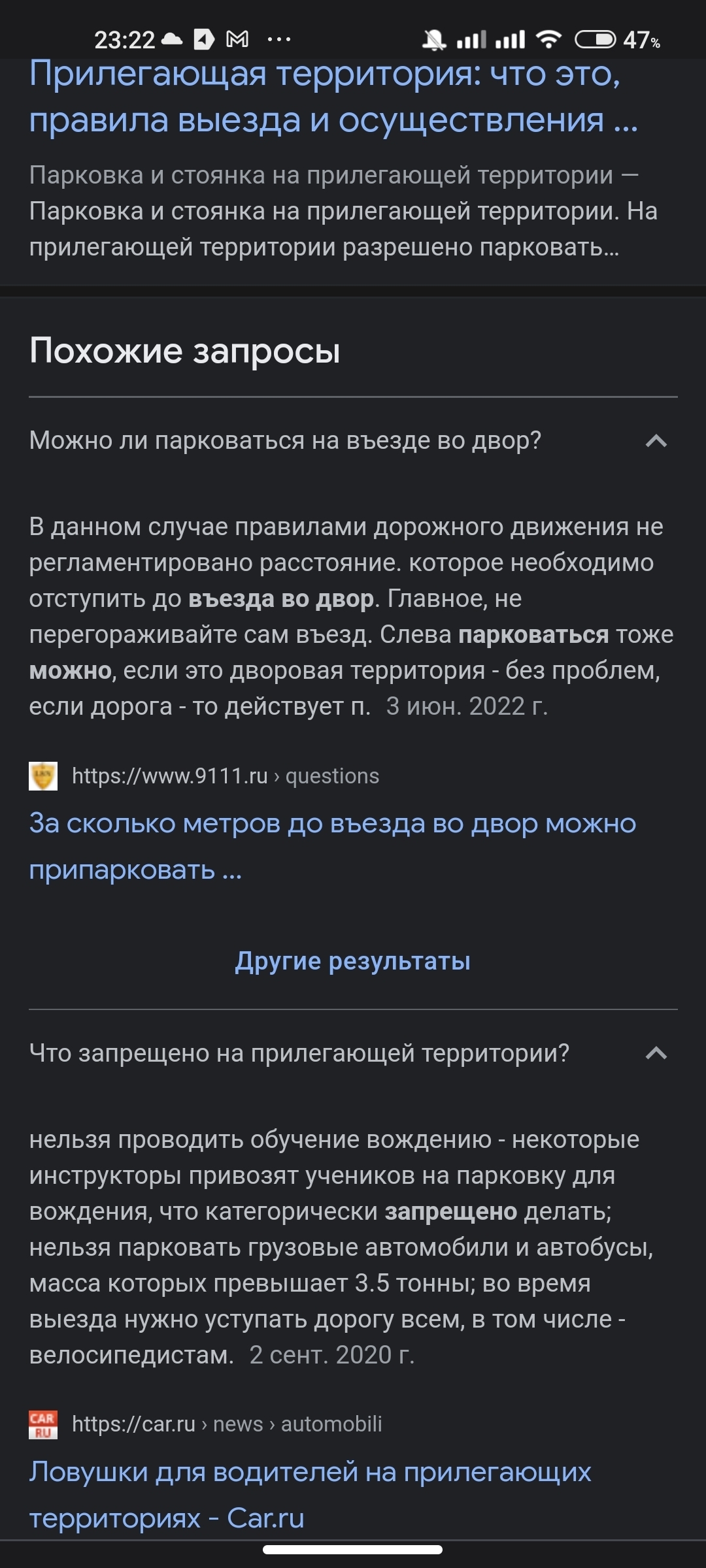Tap the icon between cloud and Gmail
Screen dimensions: 706x1568
coord(204,40)
